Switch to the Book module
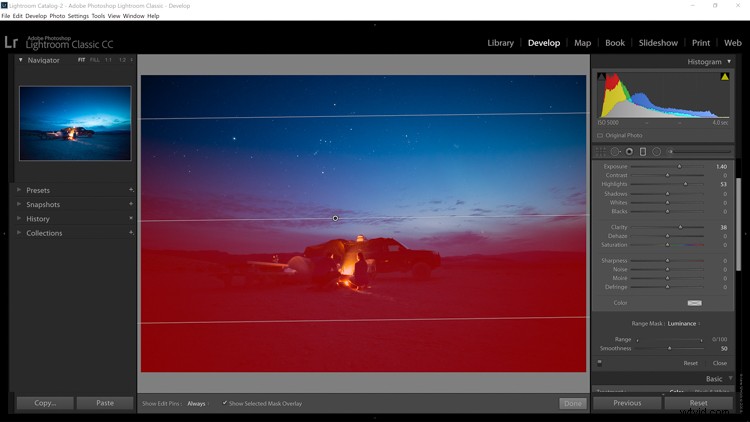Image resolution: width=750 pixels, height=422 pixels. 615,43
